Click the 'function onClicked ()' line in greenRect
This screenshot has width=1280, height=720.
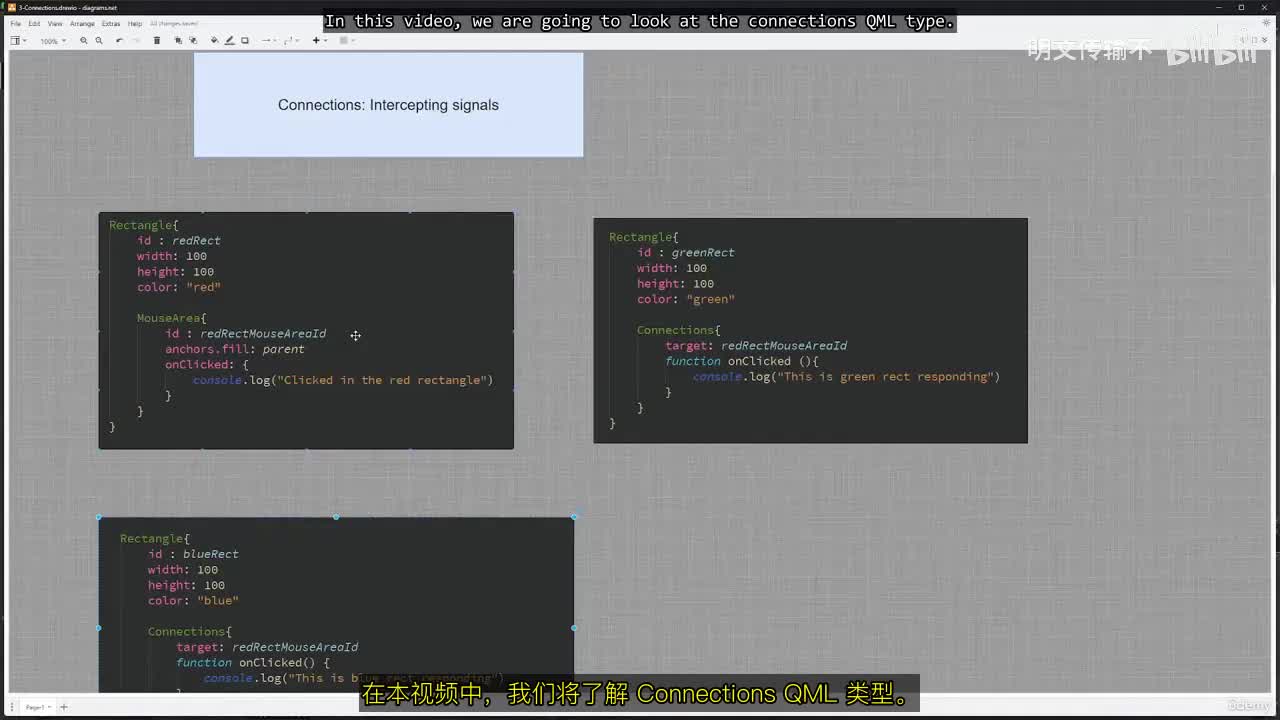click(x=742, y=361)
